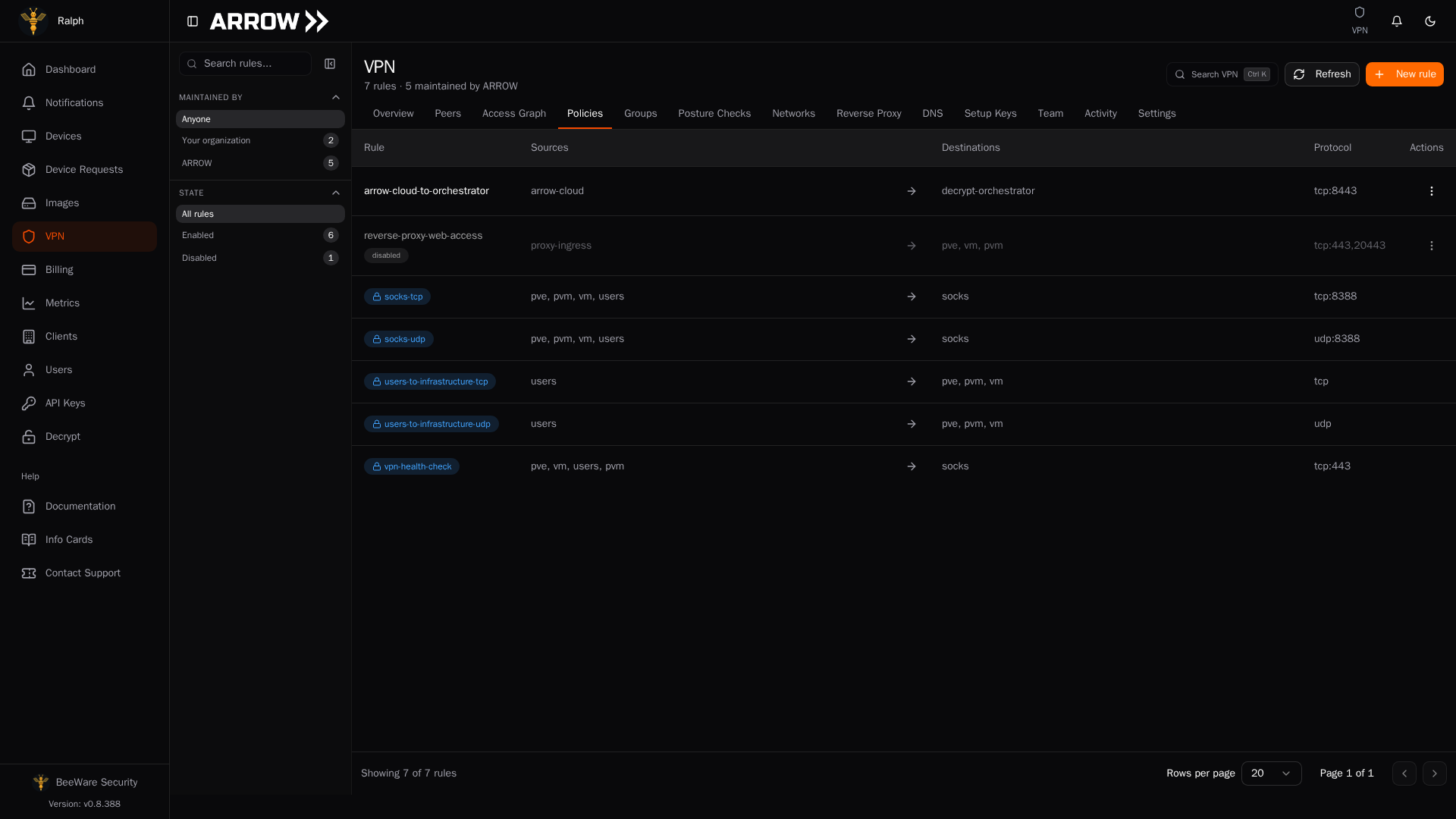Open the arrow-cloud-to-orchestrator rule
This screenshot has width=1456, height=819.
click(426, 191)
